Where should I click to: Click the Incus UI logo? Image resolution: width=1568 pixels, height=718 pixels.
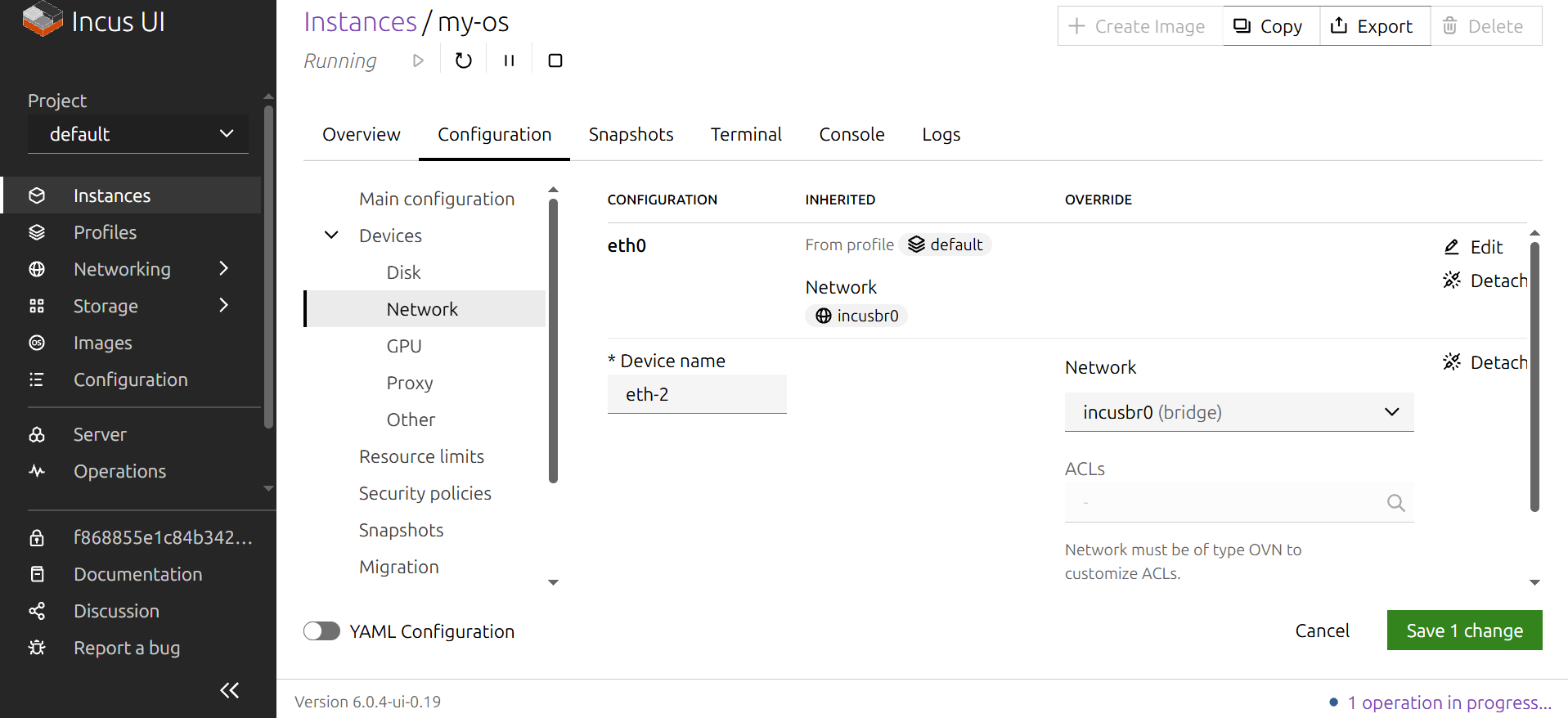pos(94,21)
